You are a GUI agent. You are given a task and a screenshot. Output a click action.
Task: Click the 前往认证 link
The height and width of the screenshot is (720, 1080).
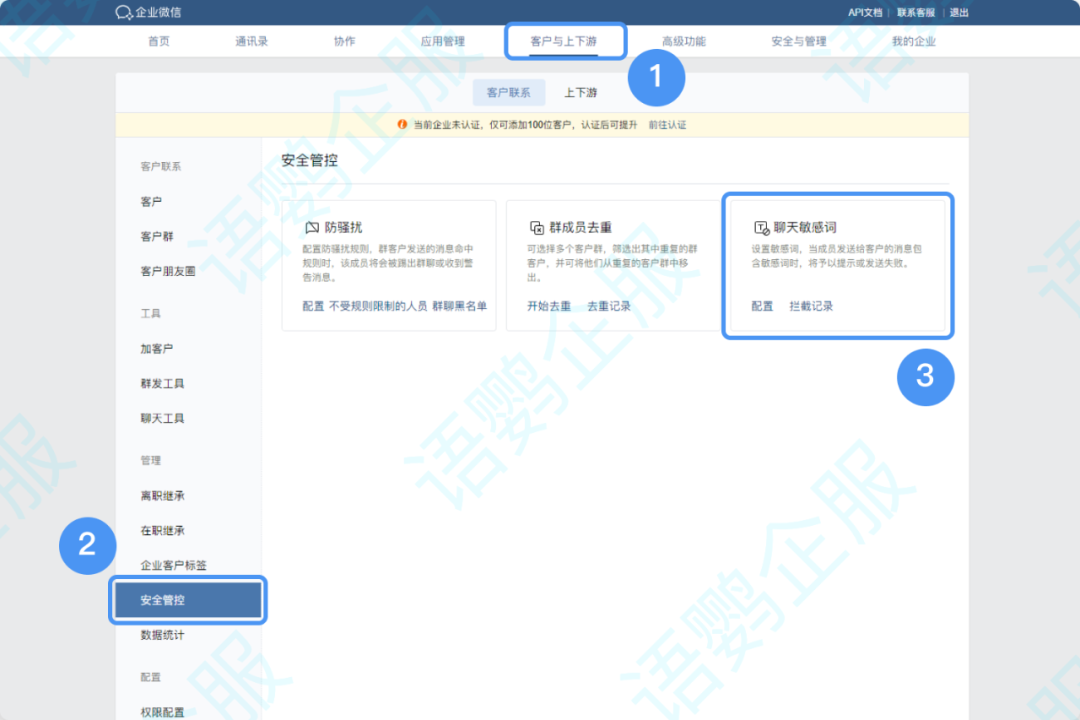(667, 125)
